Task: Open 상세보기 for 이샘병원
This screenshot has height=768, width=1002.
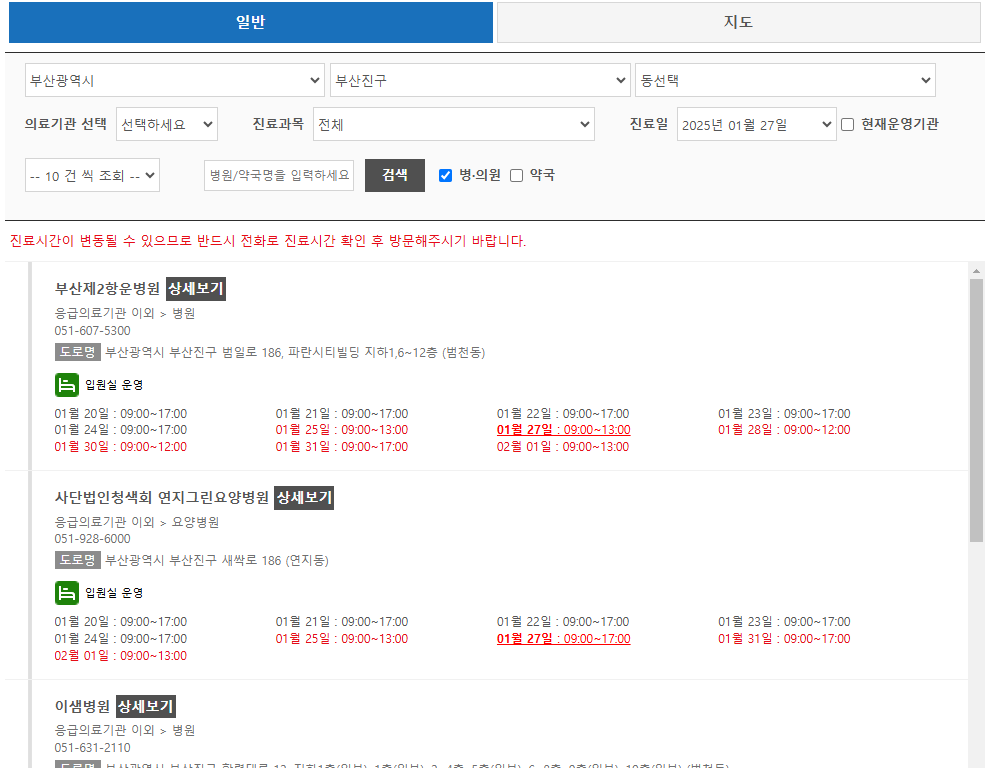Action: pyautogui.click(x=146, y=707)
